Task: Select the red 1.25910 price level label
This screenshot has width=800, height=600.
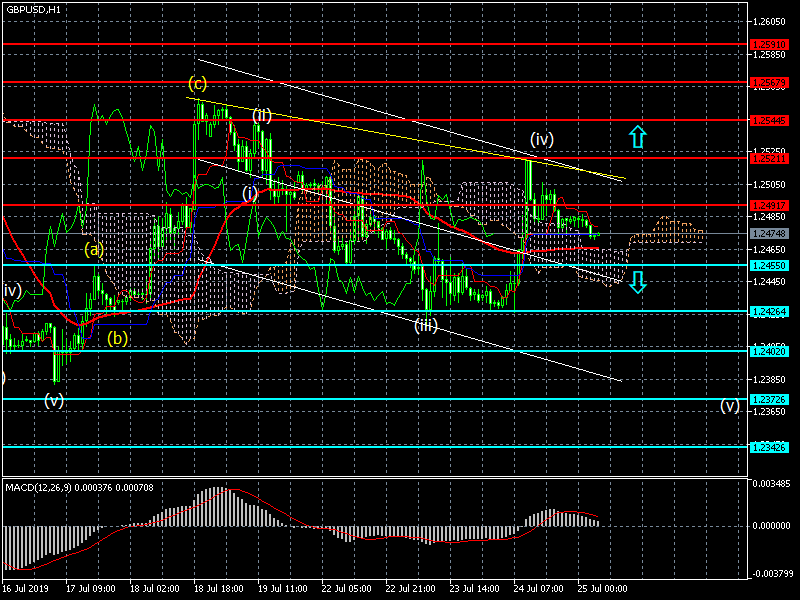Action: click(x=769, y=45)
